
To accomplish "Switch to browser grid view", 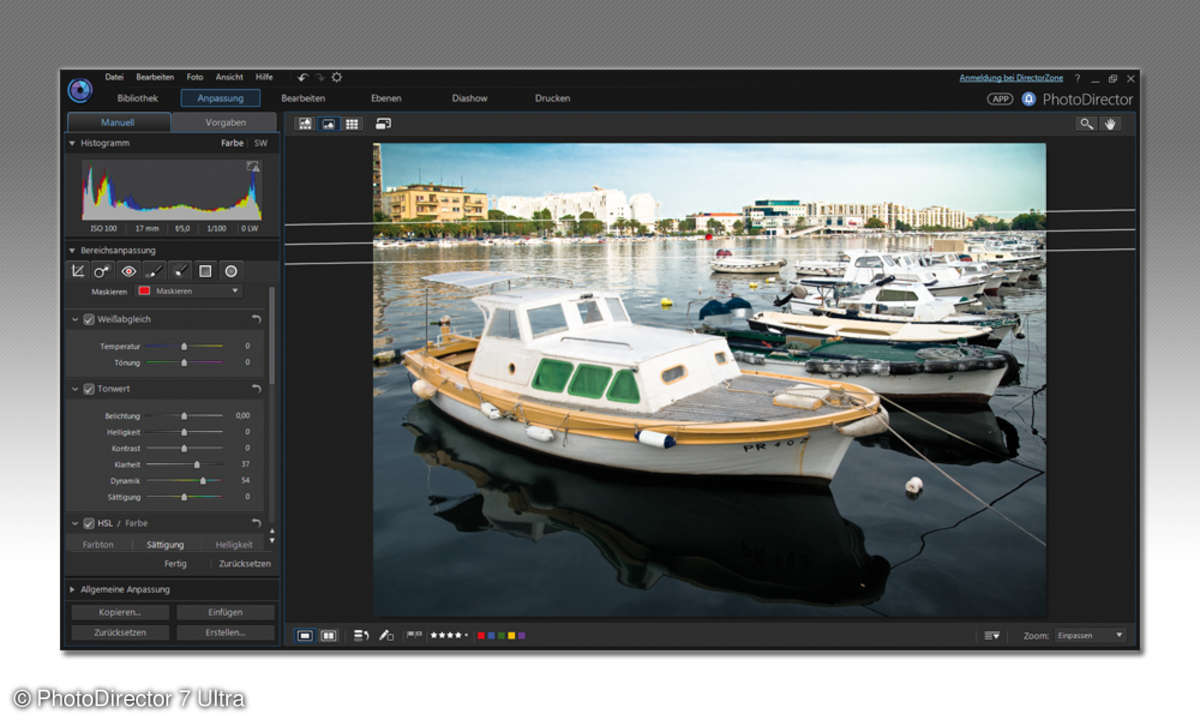I will pyautogui.click(x=352, y=124).
